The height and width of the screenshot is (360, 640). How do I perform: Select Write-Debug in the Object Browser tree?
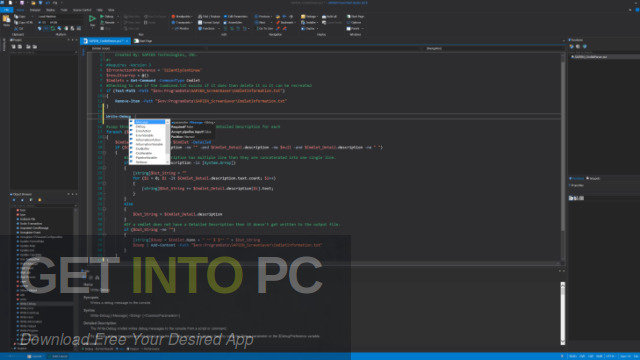[28, 304]
